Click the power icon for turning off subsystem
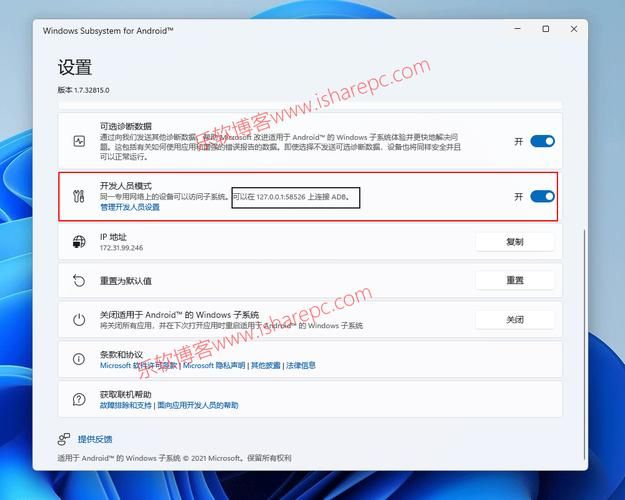Screen dimensions: 625x500 (x=79, y=321)
